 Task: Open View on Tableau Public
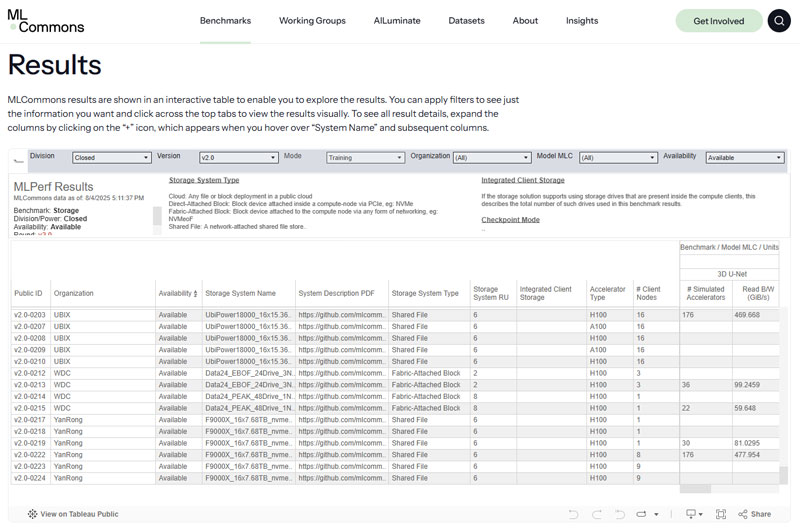coord(73,514)
